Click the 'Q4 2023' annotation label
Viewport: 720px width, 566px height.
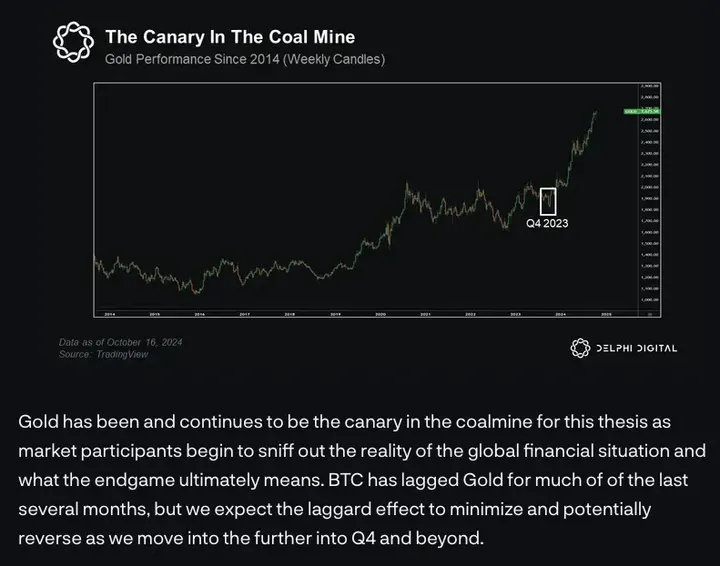point(547,223)
